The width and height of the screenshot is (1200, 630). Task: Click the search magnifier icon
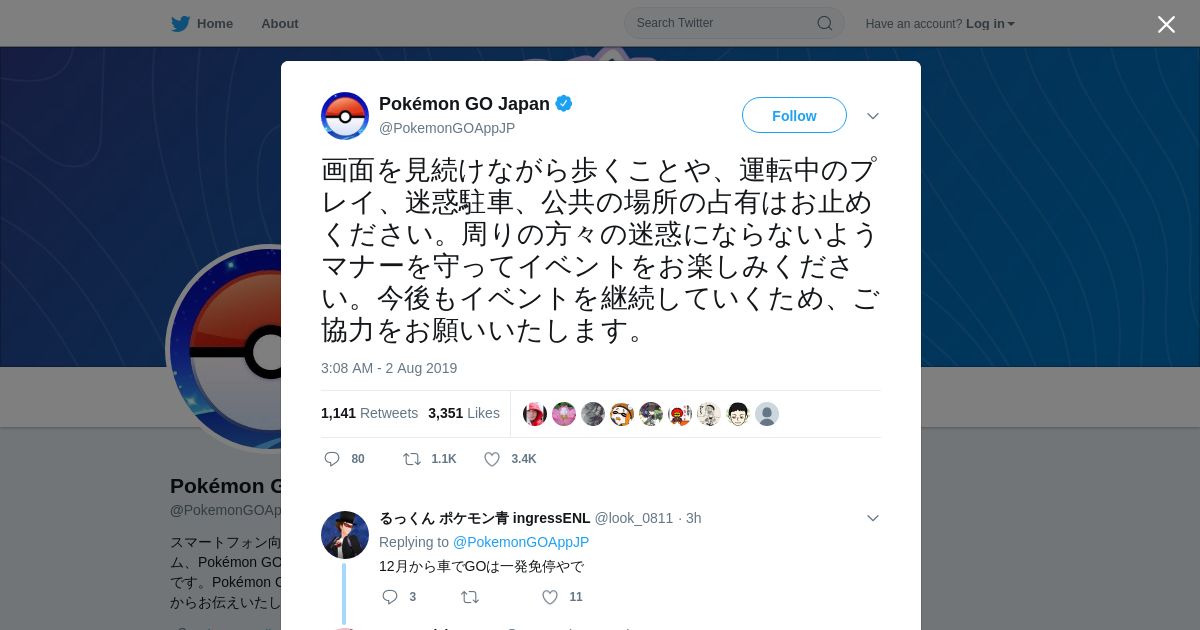point(825,23)
